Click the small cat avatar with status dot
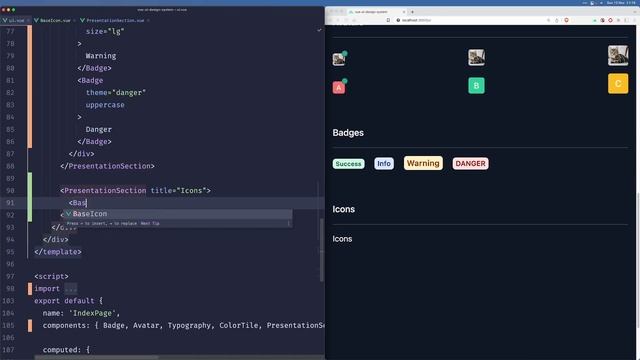The width and height of the screenshot is (640, 360). pos(339,59)
